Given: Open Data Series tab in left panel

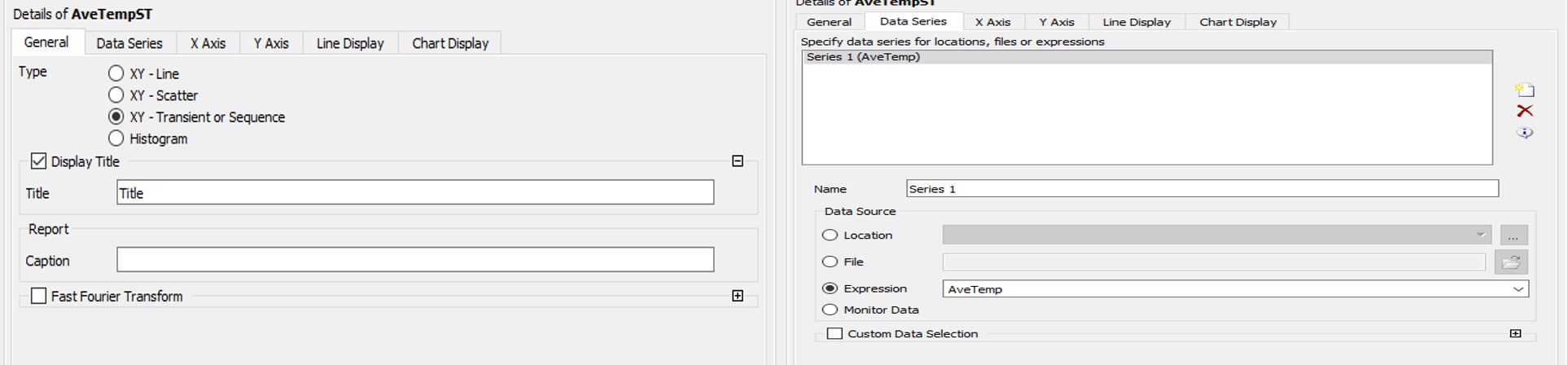Looking at the screenshot, I should [x=129, y=43].
